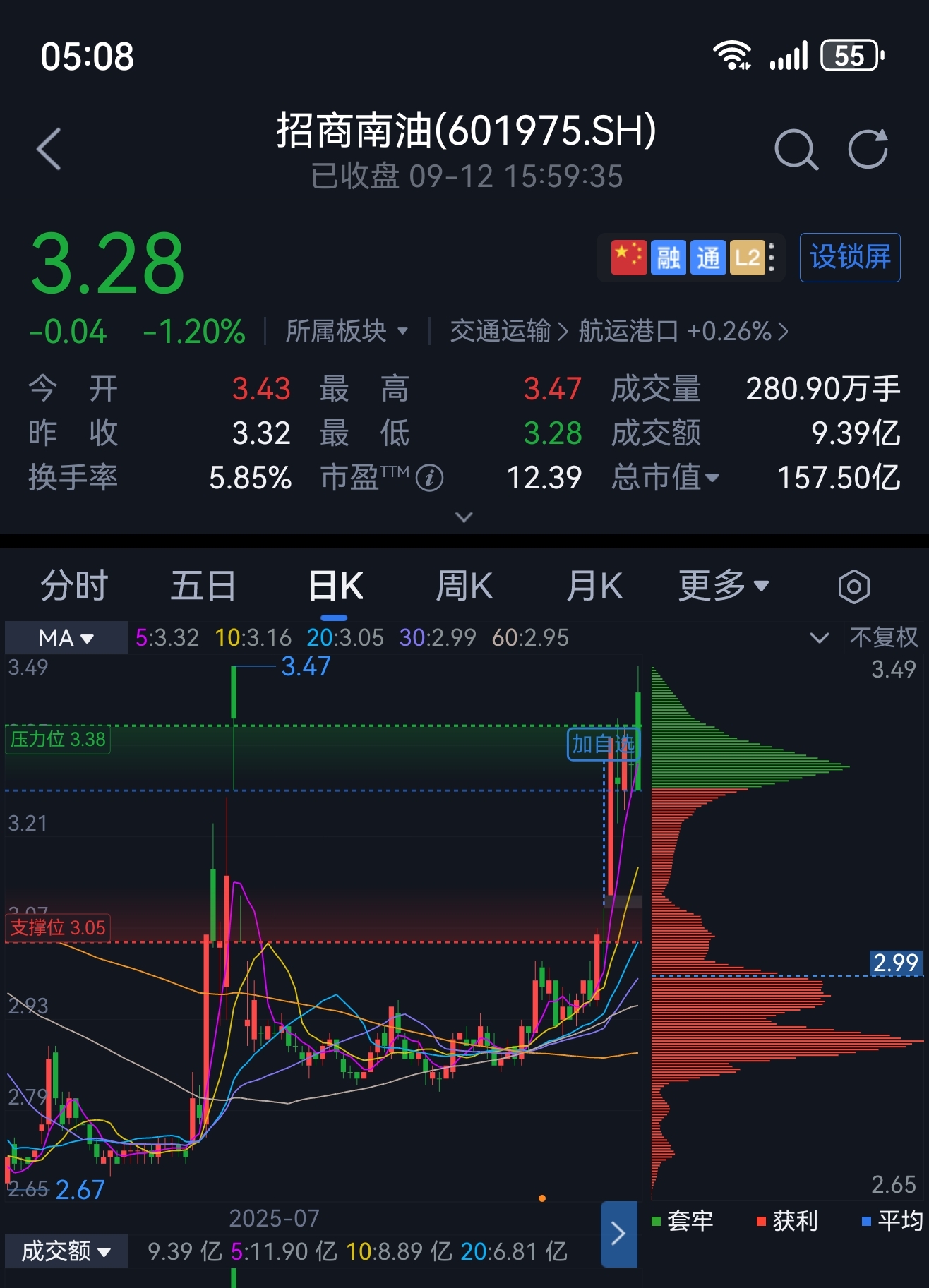Image resolution: width=929 pixels, height=1288 pixels.
Task: Tap the MA 5:3.32 value
Action: pyautogui.click(x=167, y=638)
